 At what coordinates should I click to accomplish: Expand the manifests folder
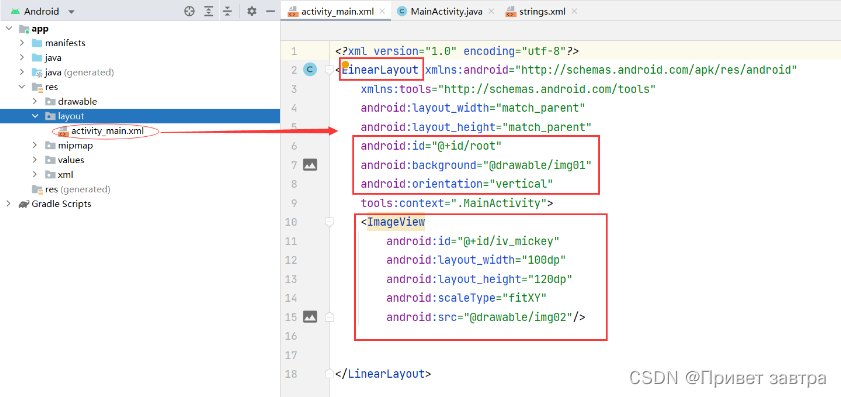pos(22,43)
